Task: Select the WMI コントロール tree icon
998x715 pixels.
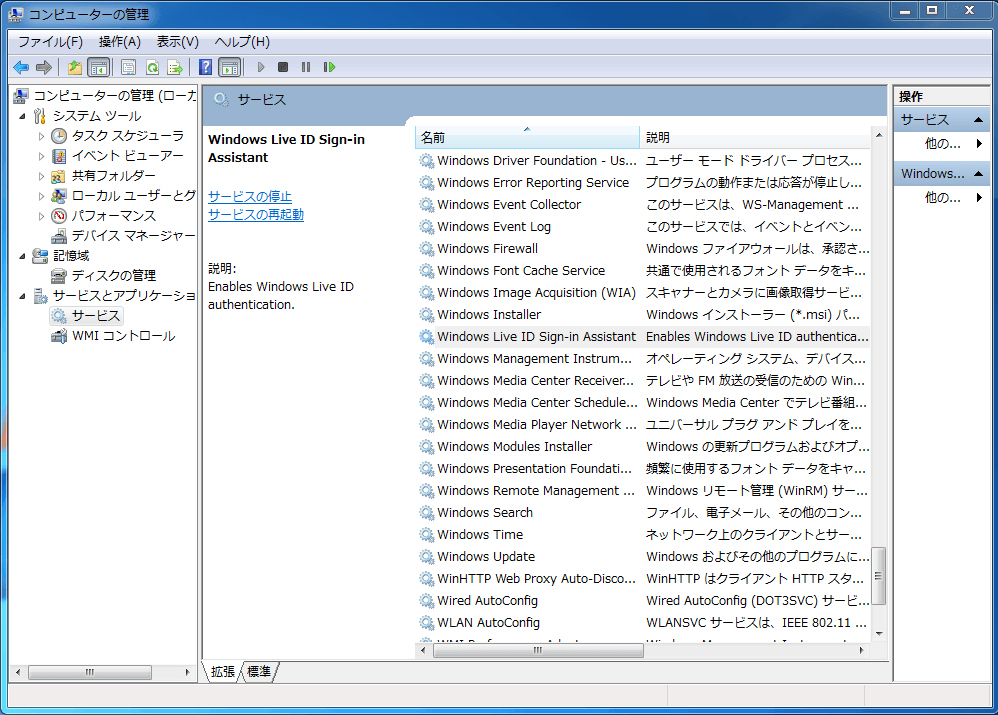Action: point(59,336)
